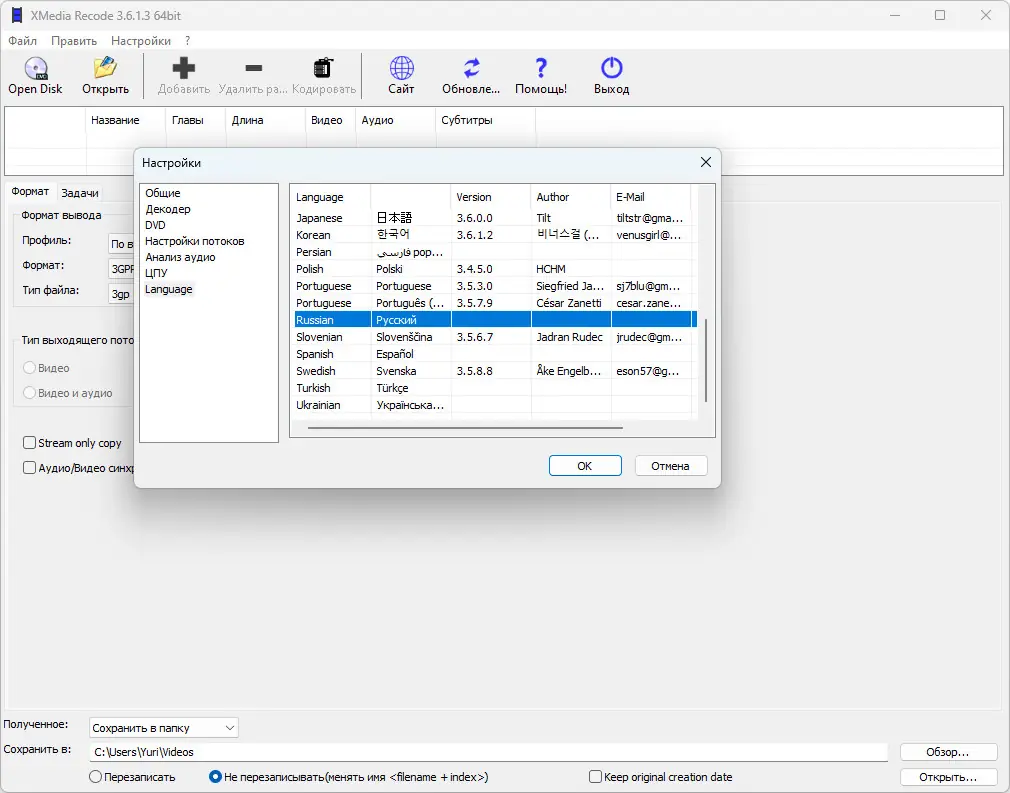The image size is (1010, 793).
Task: Select Language in settings list
Action: [169, 289]
